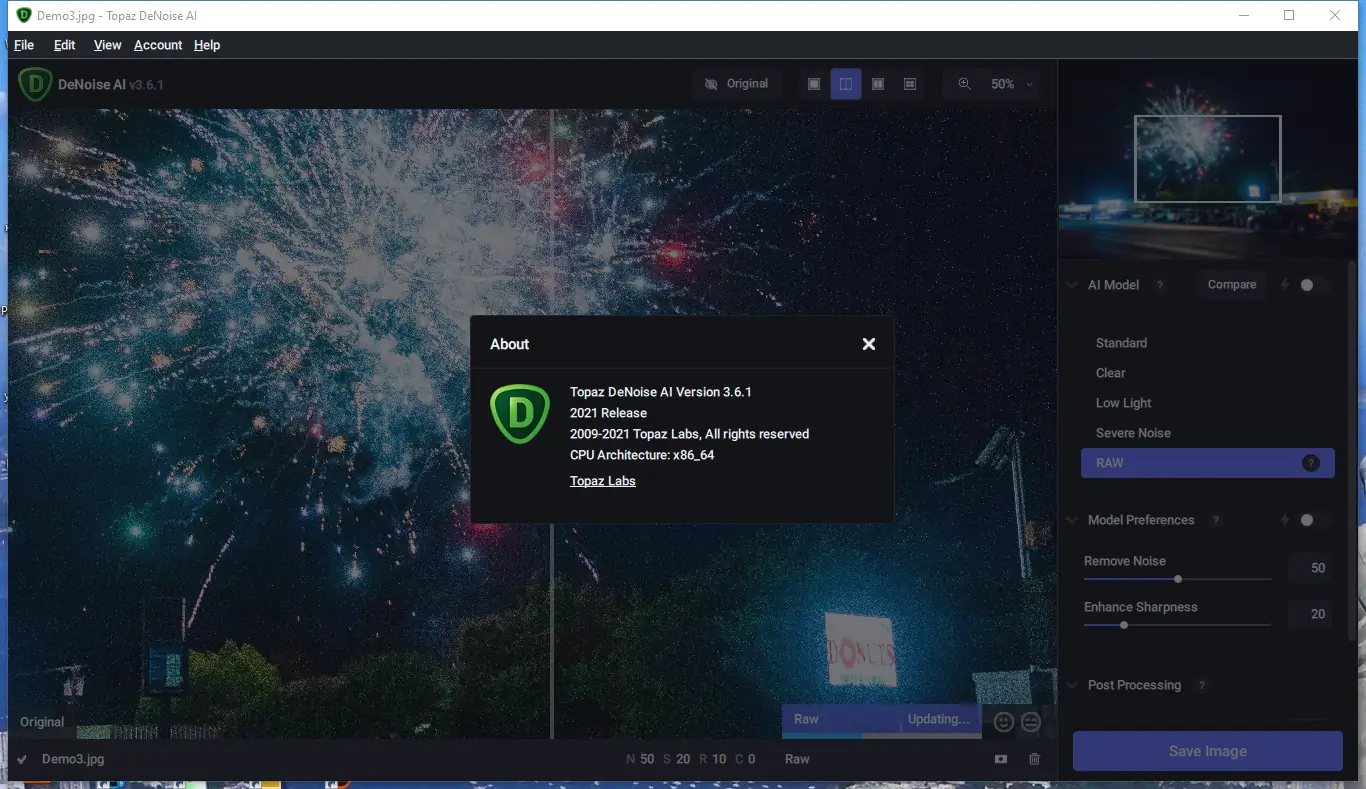
Task: Open the 50% zoom level dropdown
Action: pyautogui.click(x=1012, y=84)
